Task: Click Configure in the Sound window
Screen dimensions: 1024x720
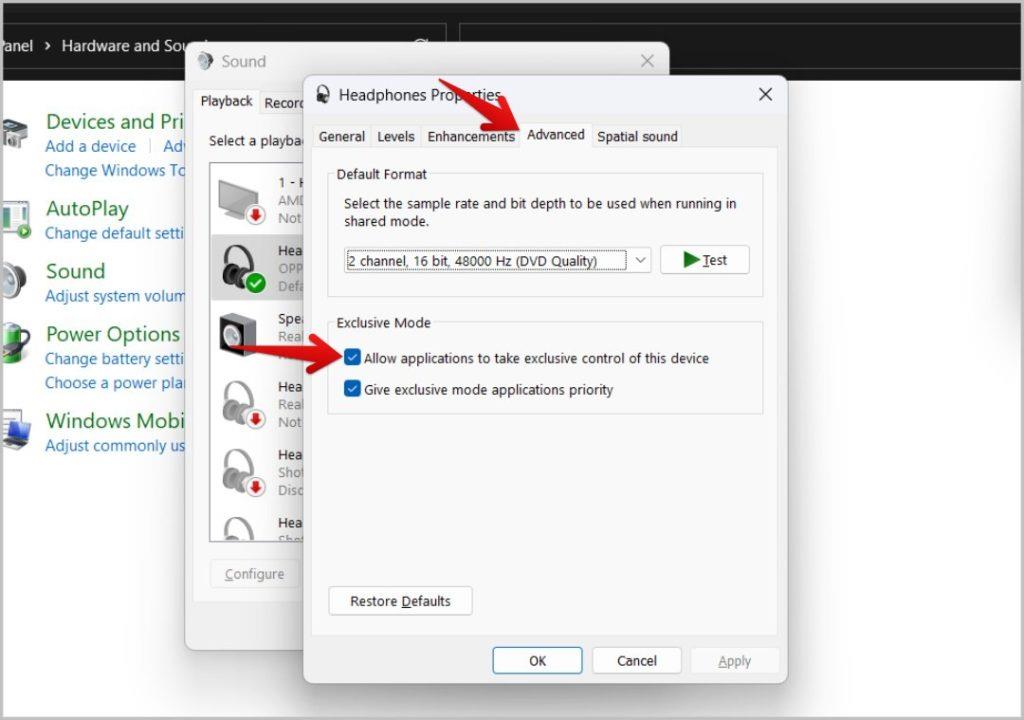Action: (255, 574)
